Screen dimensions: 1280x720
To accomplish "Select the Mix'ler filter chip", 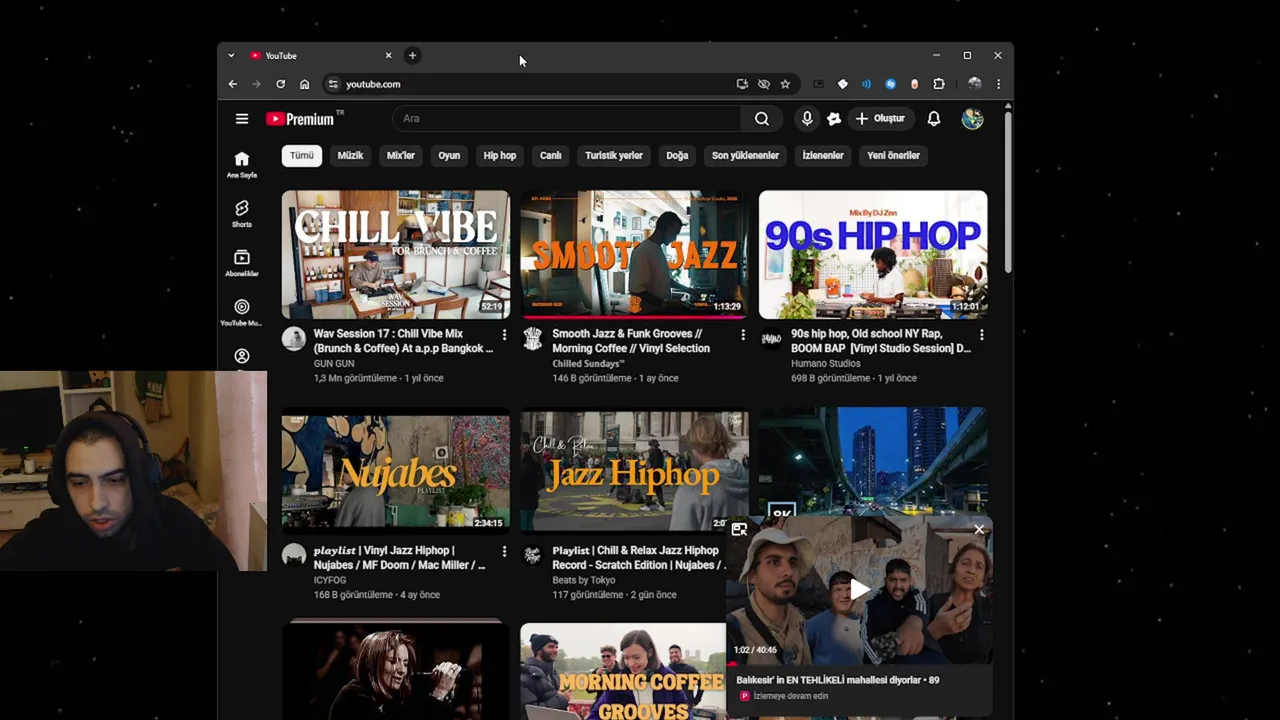I will coord(401,155).
